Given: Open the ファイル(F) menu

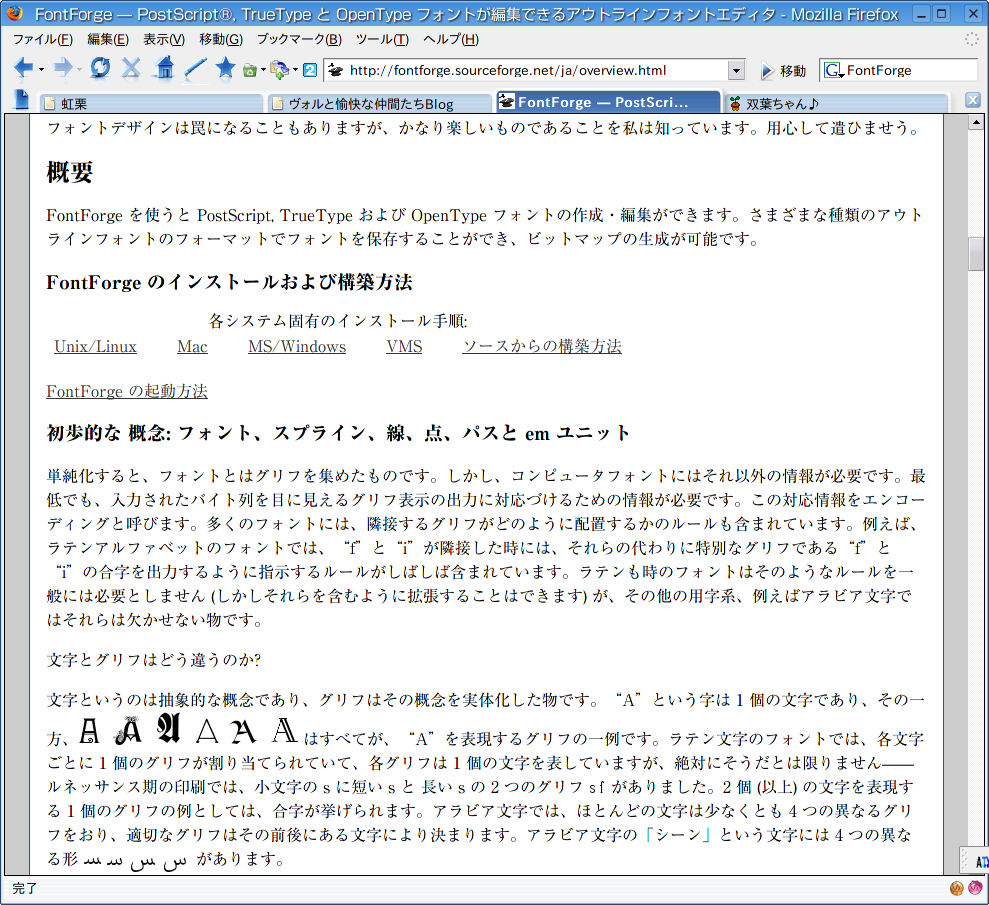Looking at the screenshot, I should tap(42, 40).
